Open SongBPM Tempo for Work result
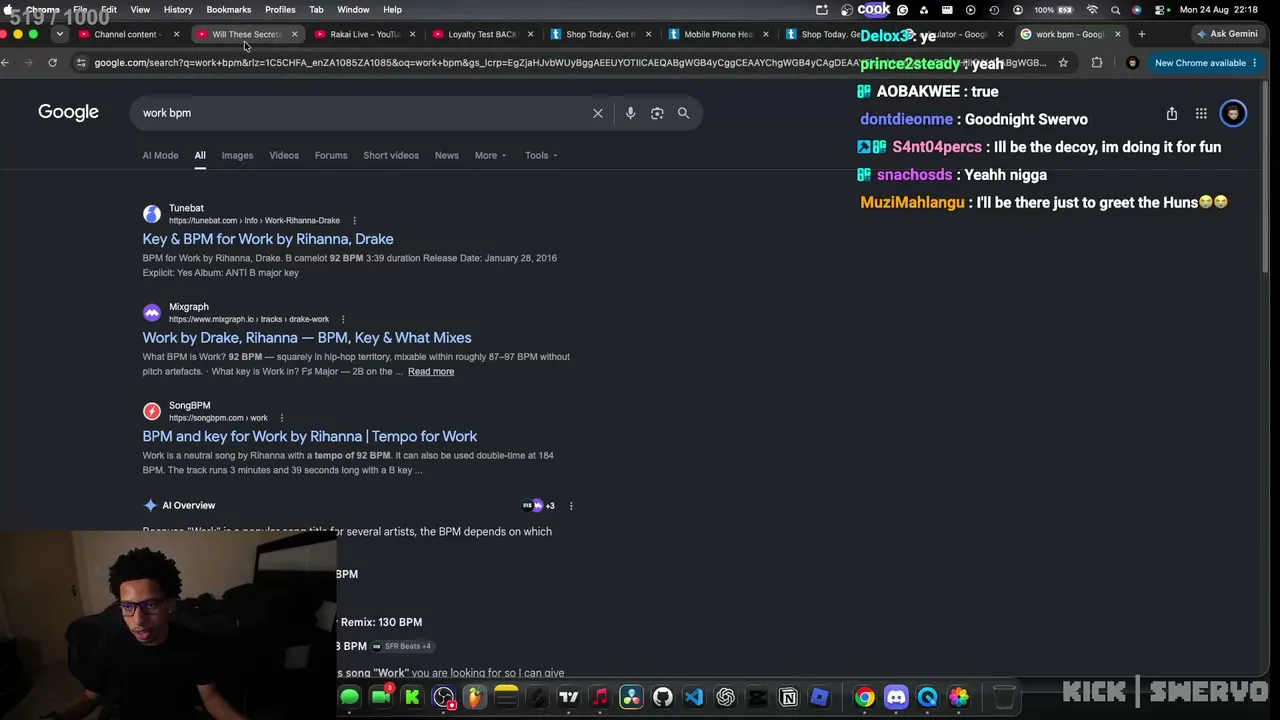This screenshot has height=720, width=1280. (x=310, y=437)
